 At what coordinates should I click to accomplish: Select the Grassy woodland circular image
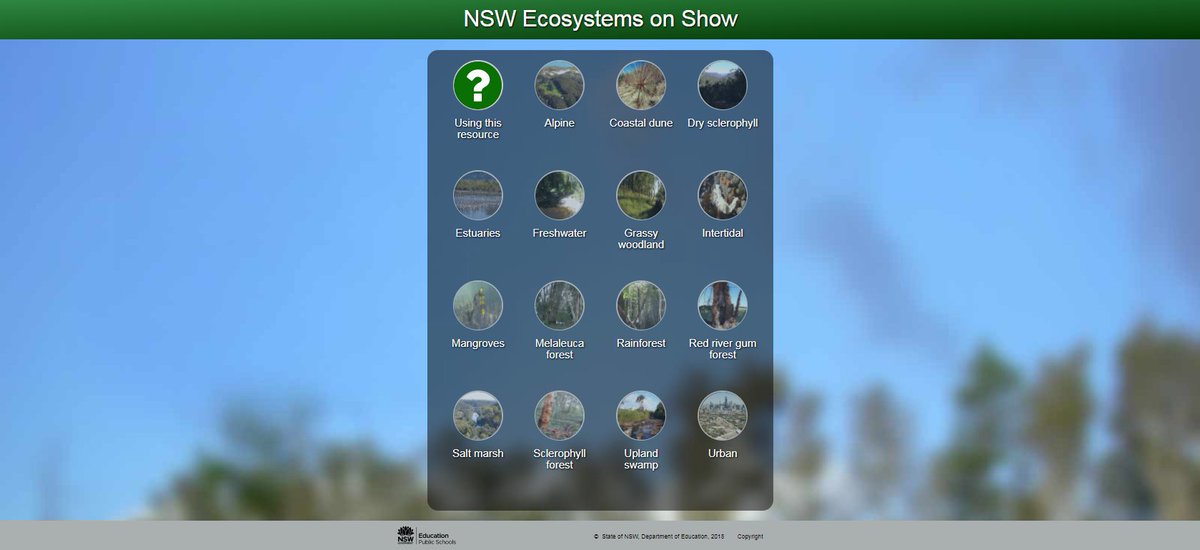click(641, 195)
